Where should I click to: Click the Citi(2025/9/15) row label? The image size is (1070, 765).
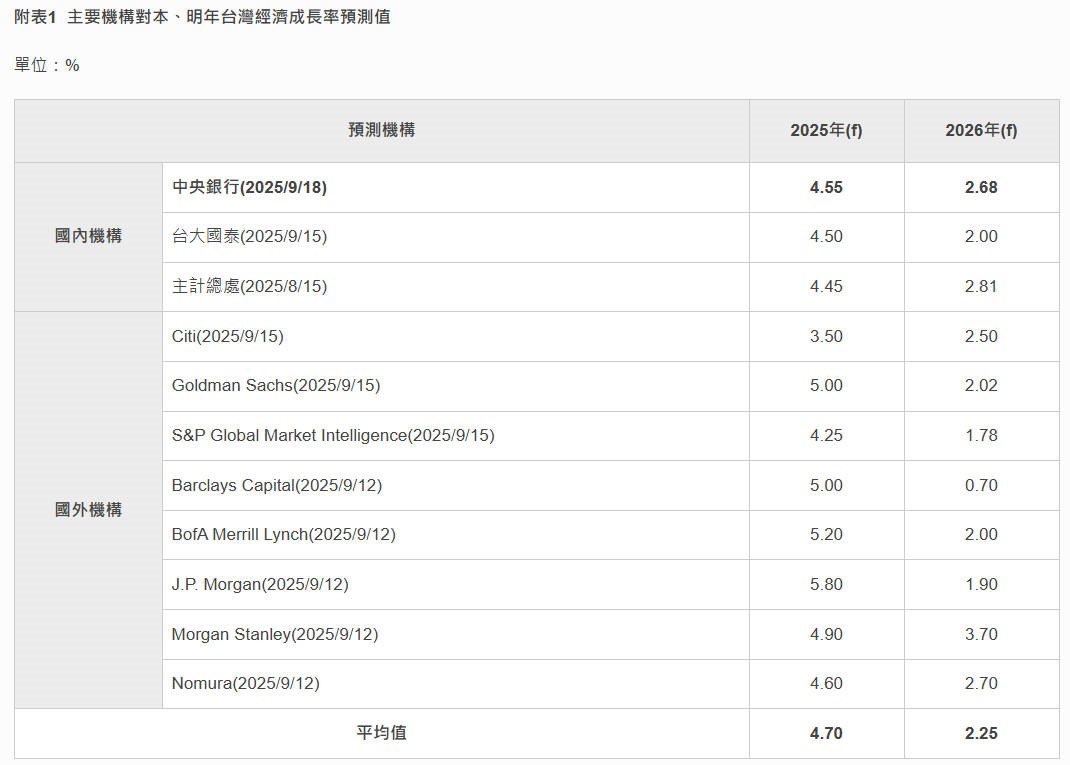[227, 337]
